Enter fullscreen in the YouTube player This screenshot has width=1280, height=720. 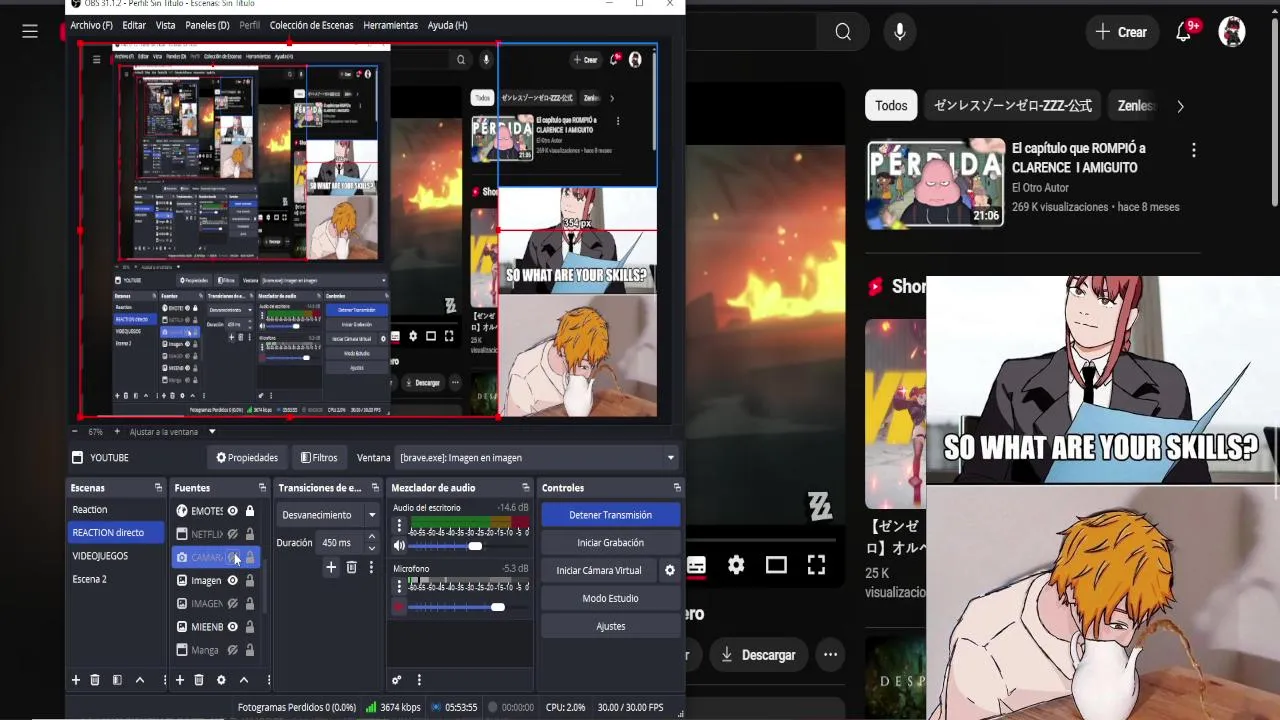tap(816, 565)
